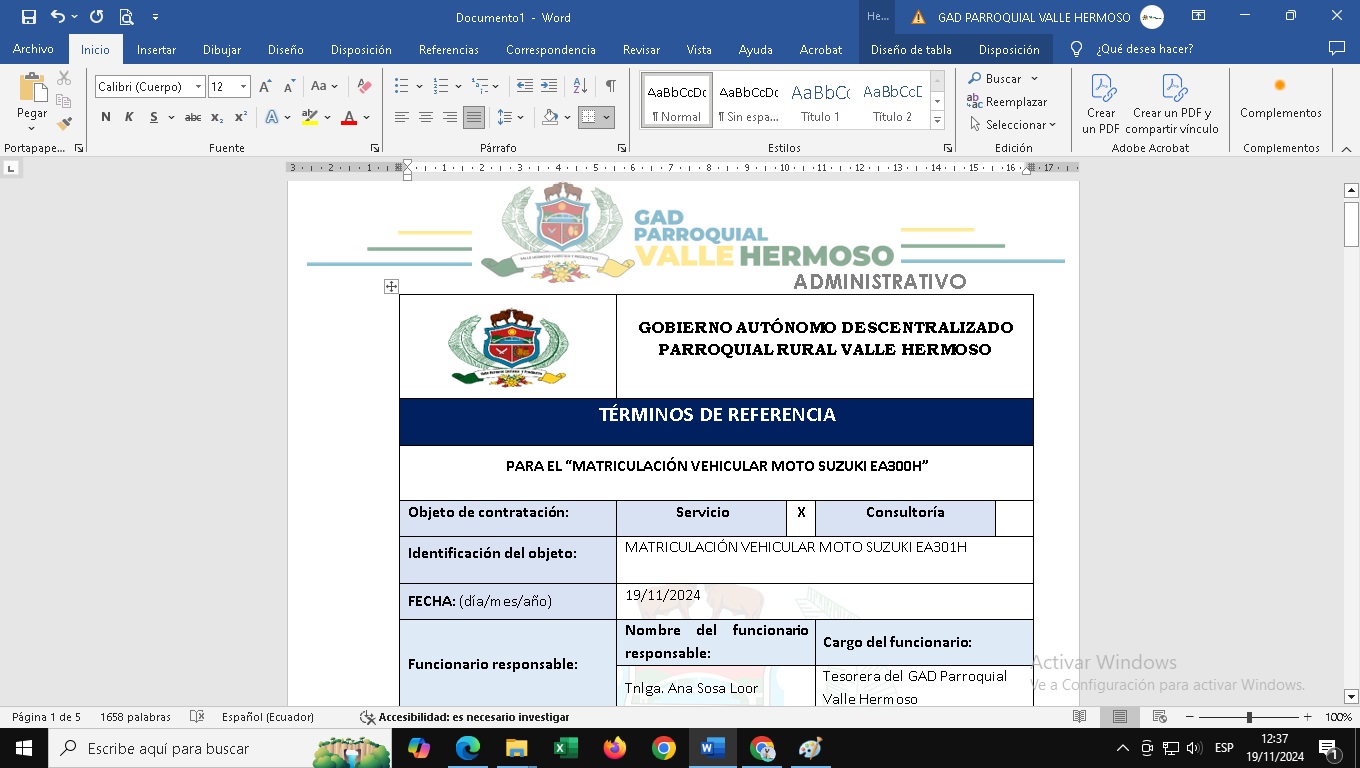Click the Create PDF Acrobat icon

point(1101,104)
